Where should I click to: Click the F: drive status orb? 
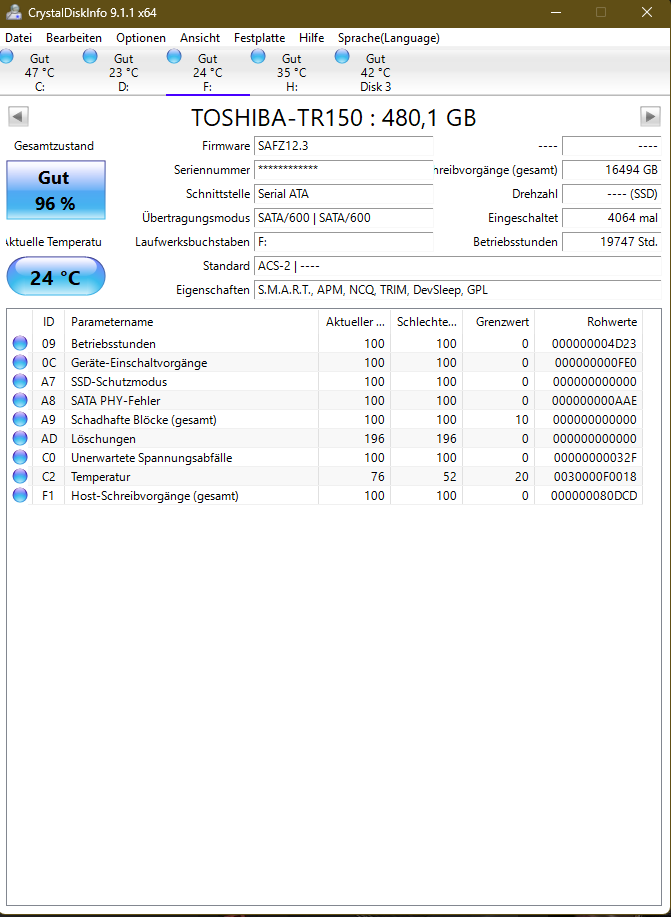(174, 56)
